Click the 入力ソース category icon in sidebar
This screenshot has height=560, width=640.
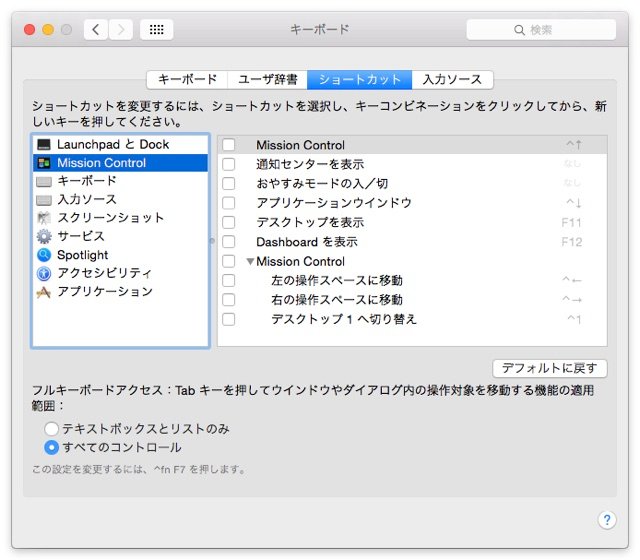(44, 200)
